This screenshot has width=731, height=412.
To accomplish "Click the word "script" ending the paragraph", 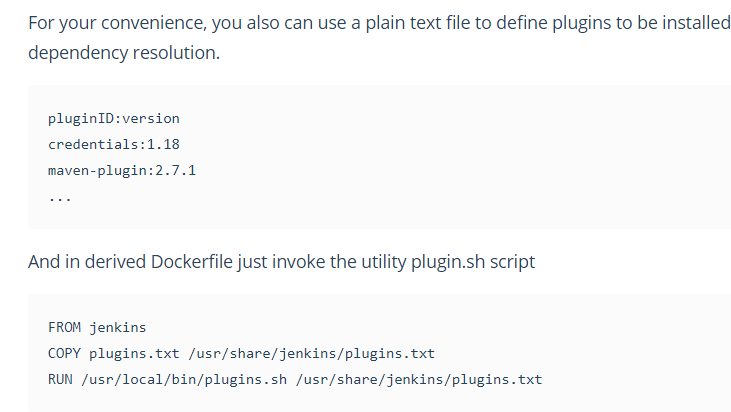I will click(x=511, y=262).
